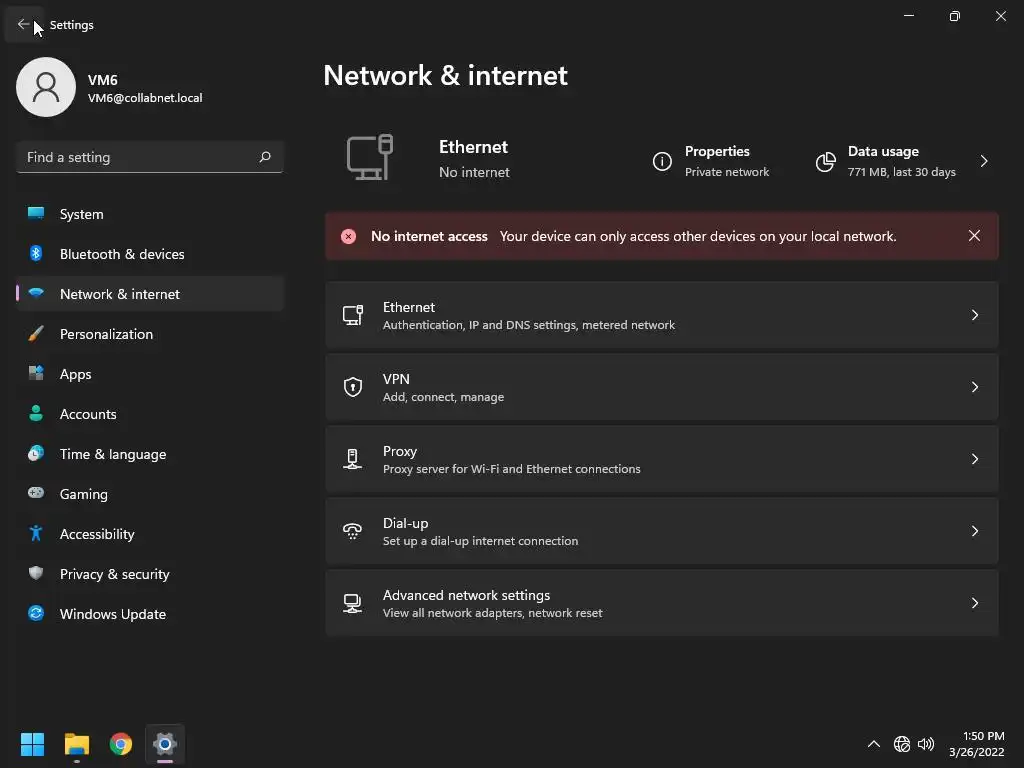Click the Properties info icon
Image resolution: width=1024 pixels, height=768 pixels.
tap(662, 161)
